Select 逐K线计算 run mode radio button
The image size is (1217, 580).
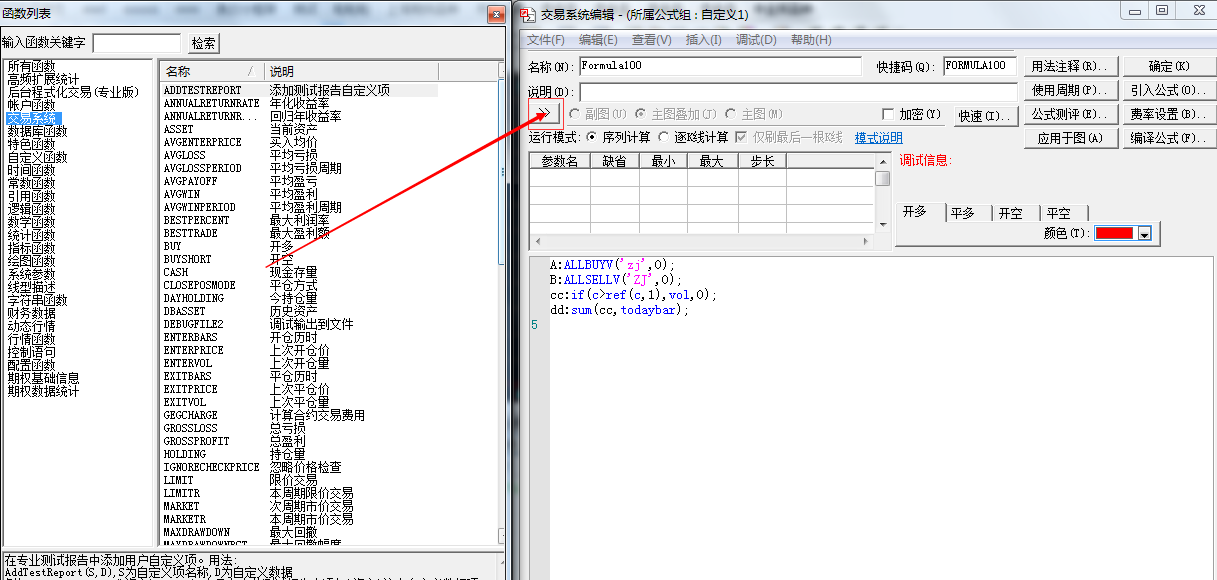tap(663, 137)
